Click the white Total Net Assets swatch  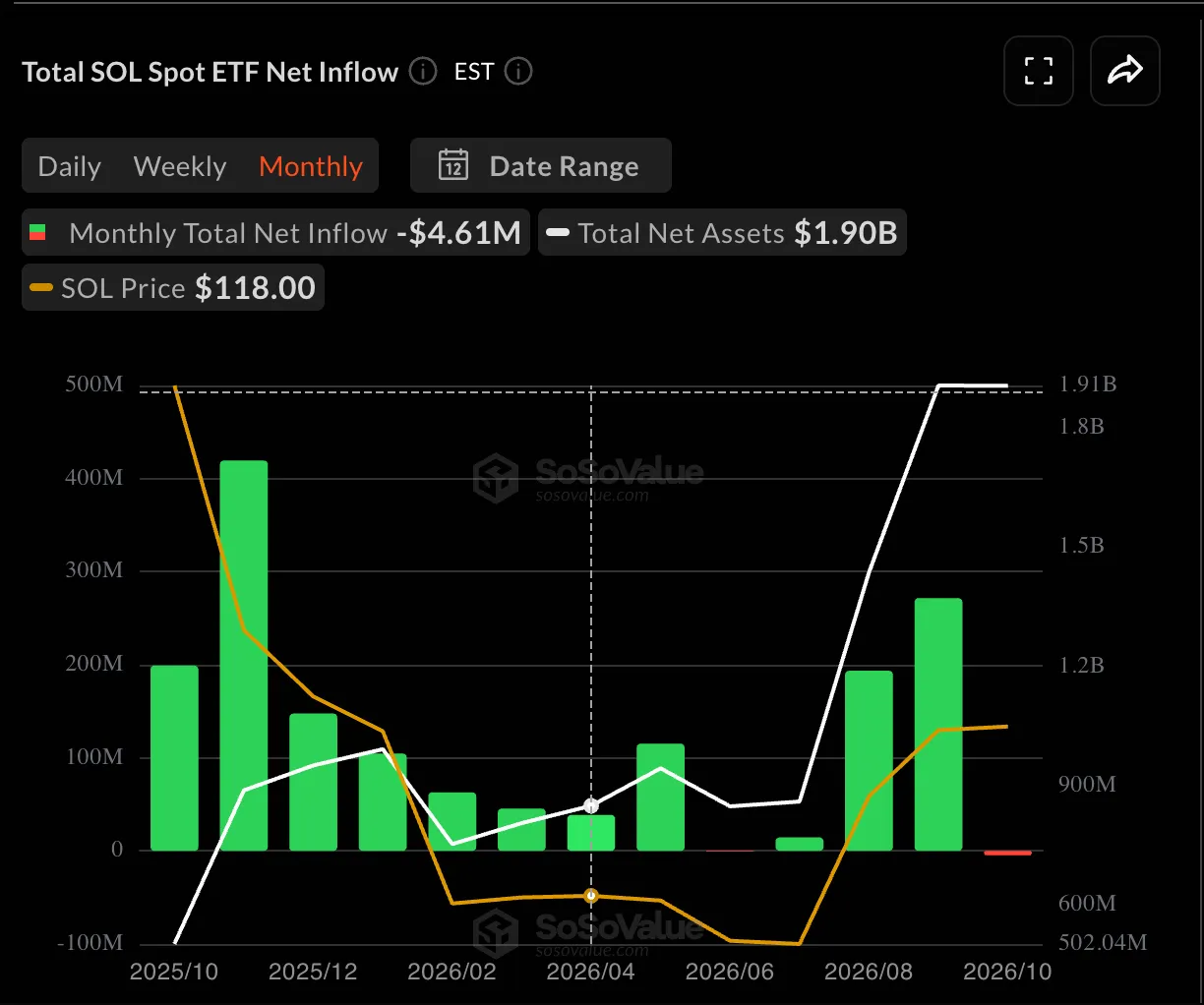click(x=558, y=233)
